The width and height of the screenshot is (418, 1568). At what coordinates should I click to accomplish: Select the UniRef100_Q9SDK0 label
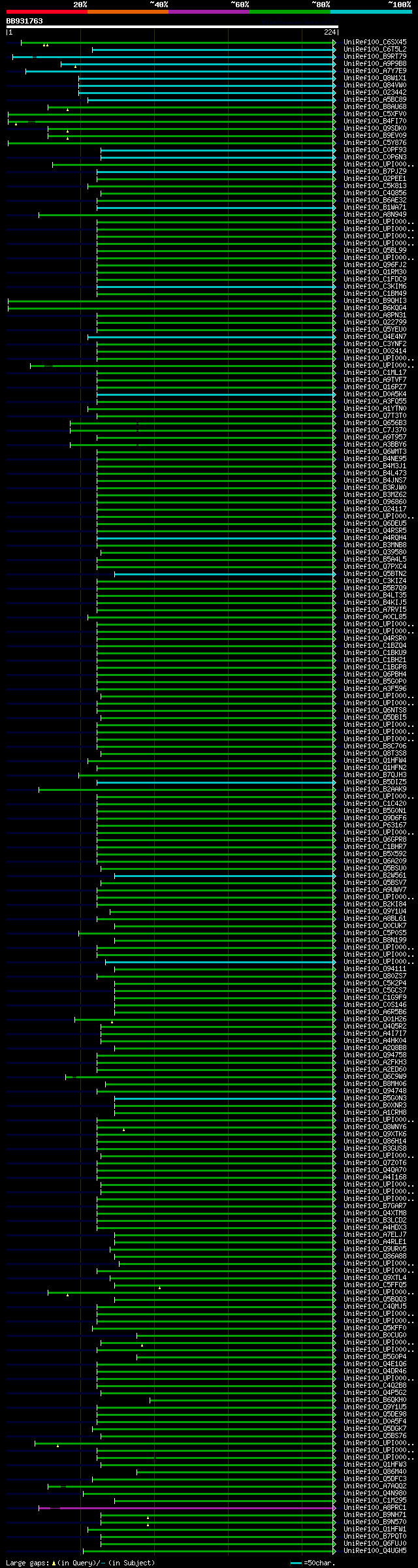(375, 129)
